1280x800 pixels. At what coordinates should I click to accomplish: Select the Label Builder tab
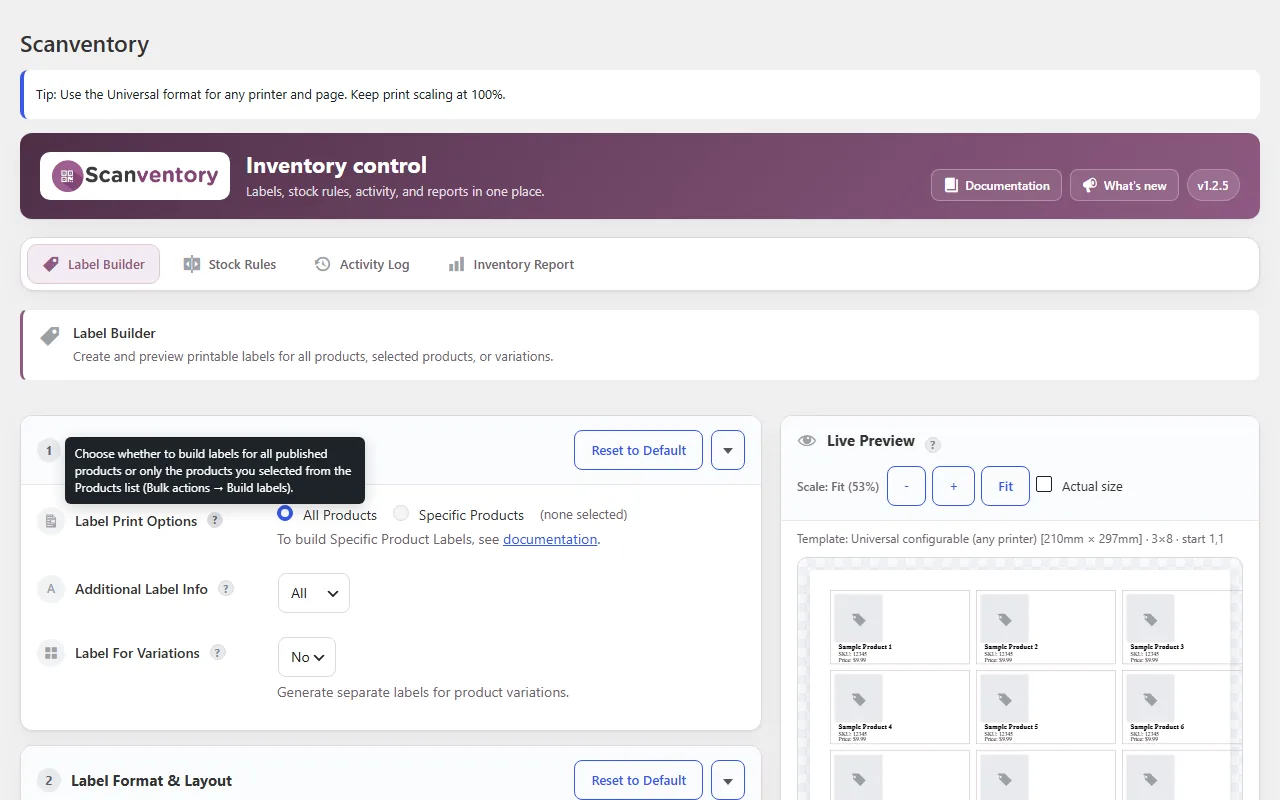coord(94,264)
